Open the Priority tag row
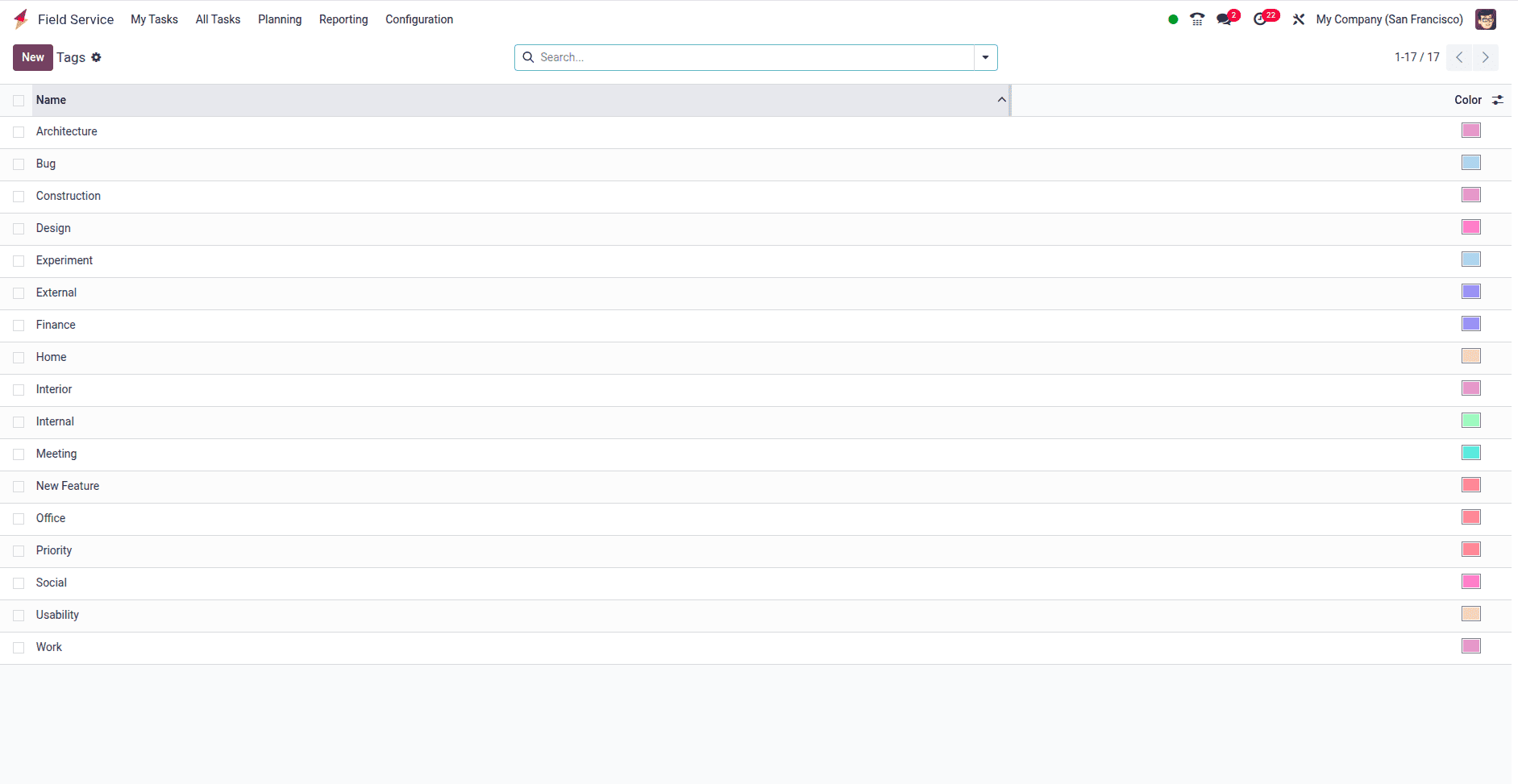Screen dimensions: 1518x784 point(755,551)
